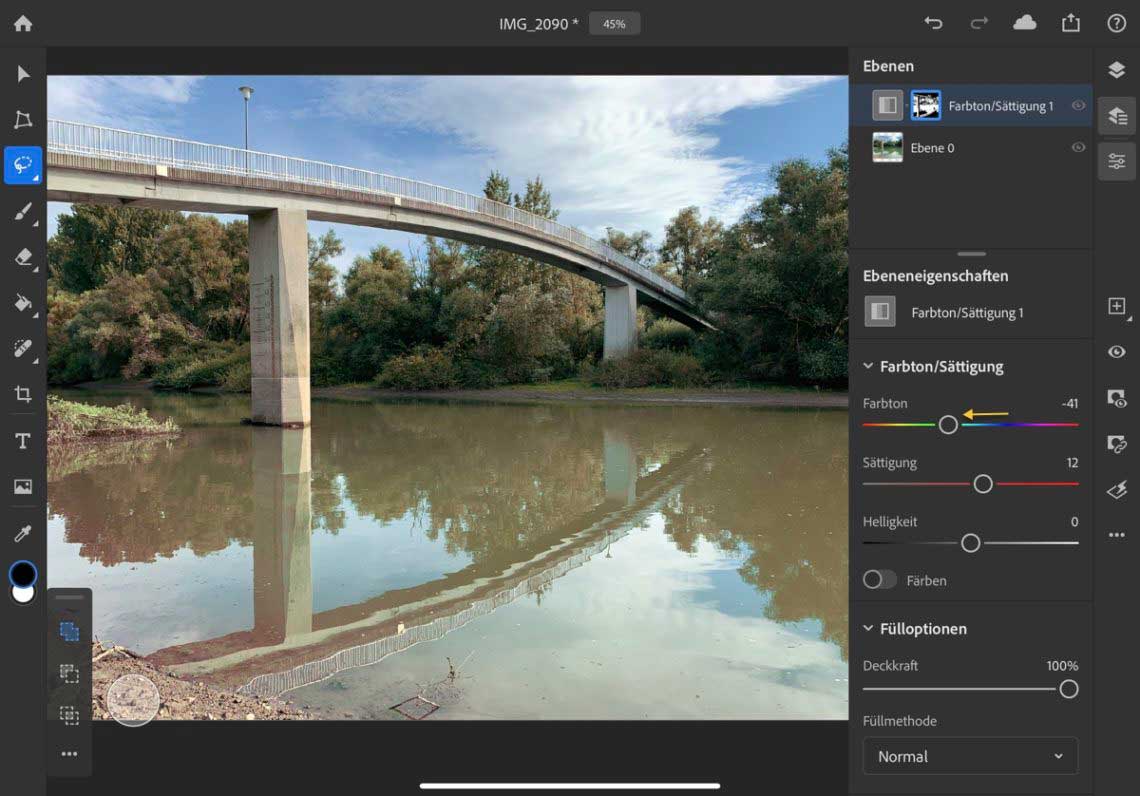Open the layer properties panel tab

1117,160
